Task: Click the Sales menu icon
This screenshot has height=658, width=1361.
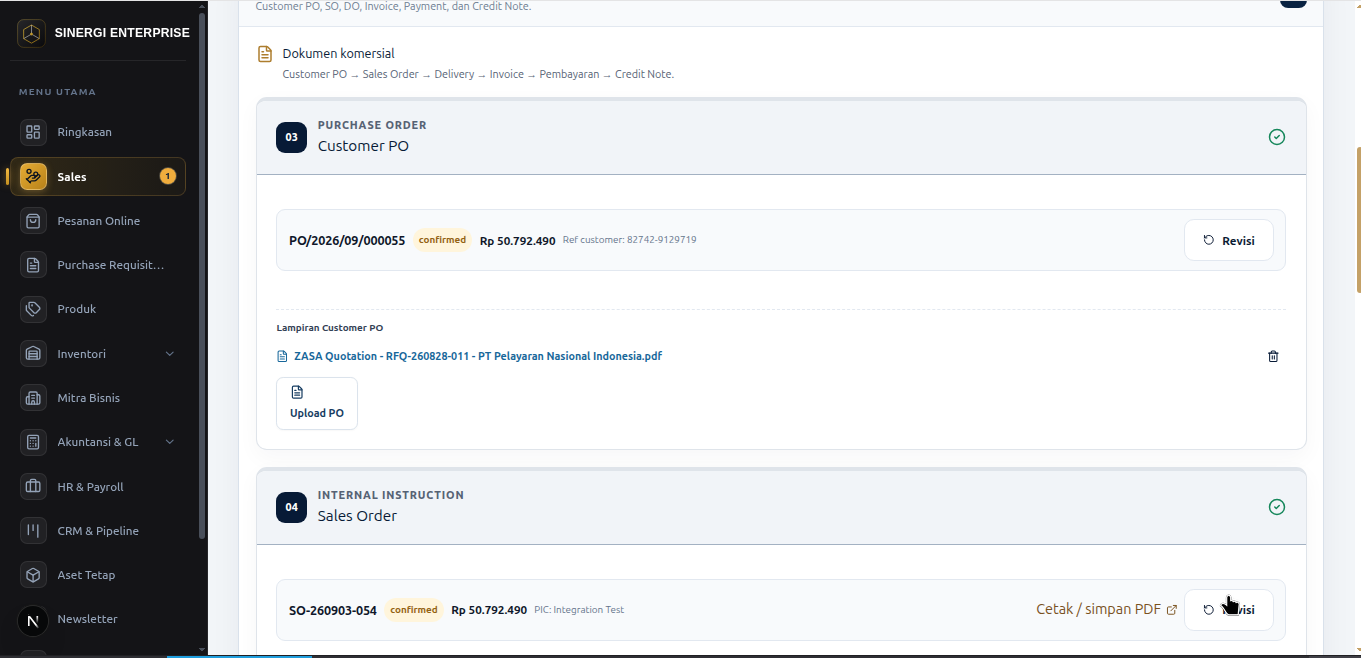Action: pos(33,176)
